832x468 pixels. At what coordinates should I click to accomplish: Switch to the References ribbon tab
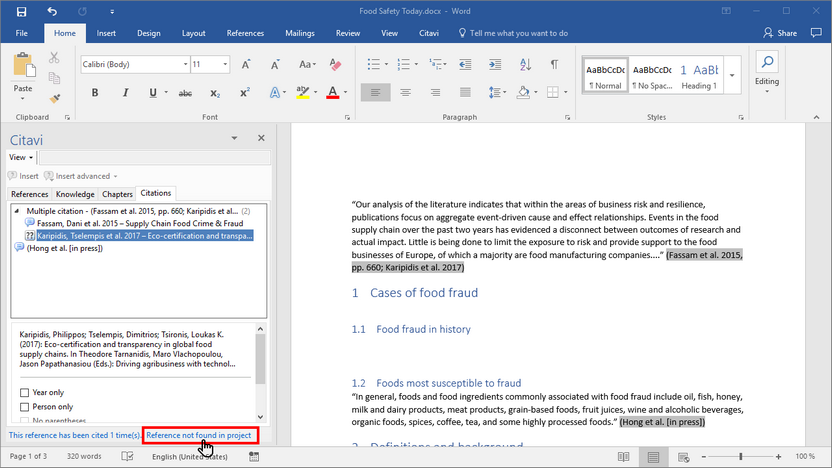click(245, 33)
